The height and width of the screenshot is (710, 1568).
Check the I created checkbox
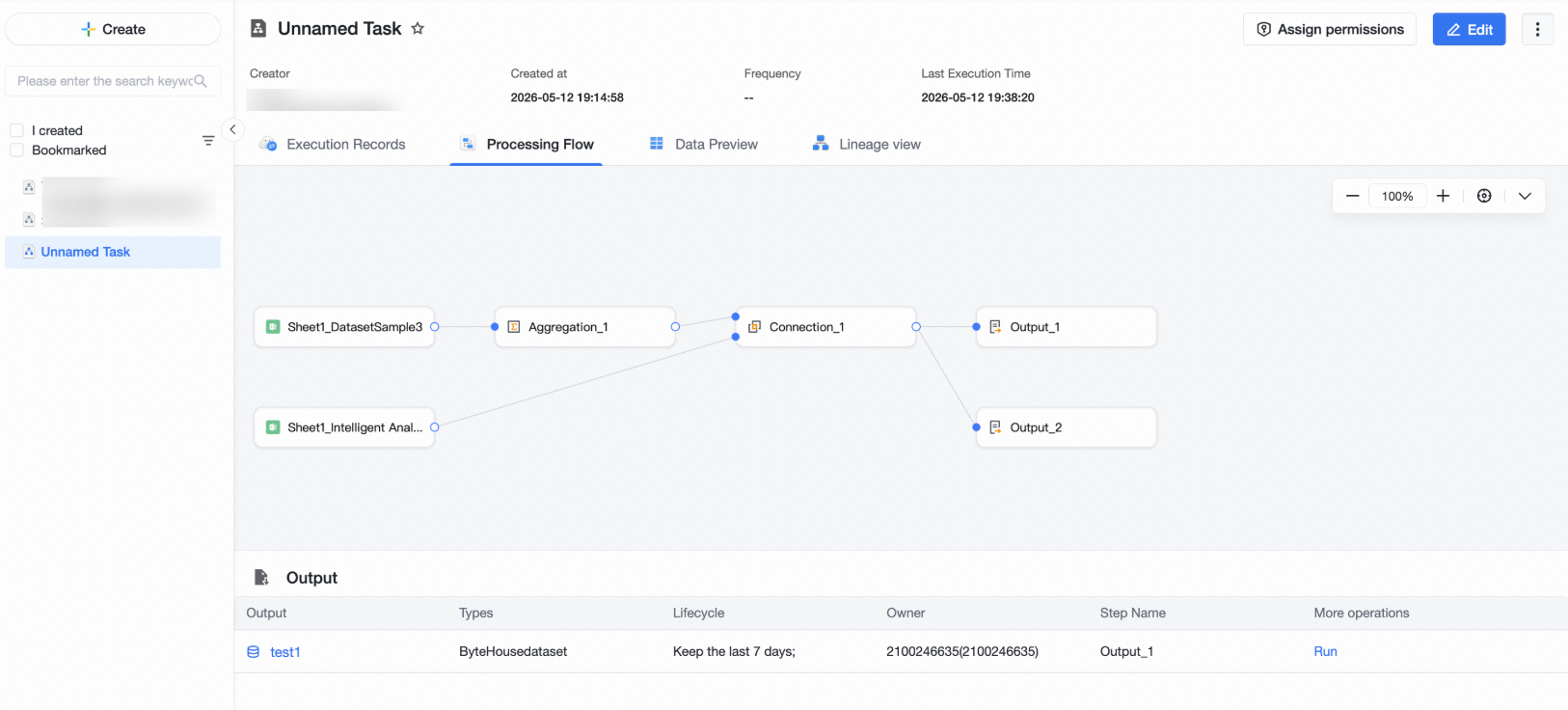pos(16,130)
